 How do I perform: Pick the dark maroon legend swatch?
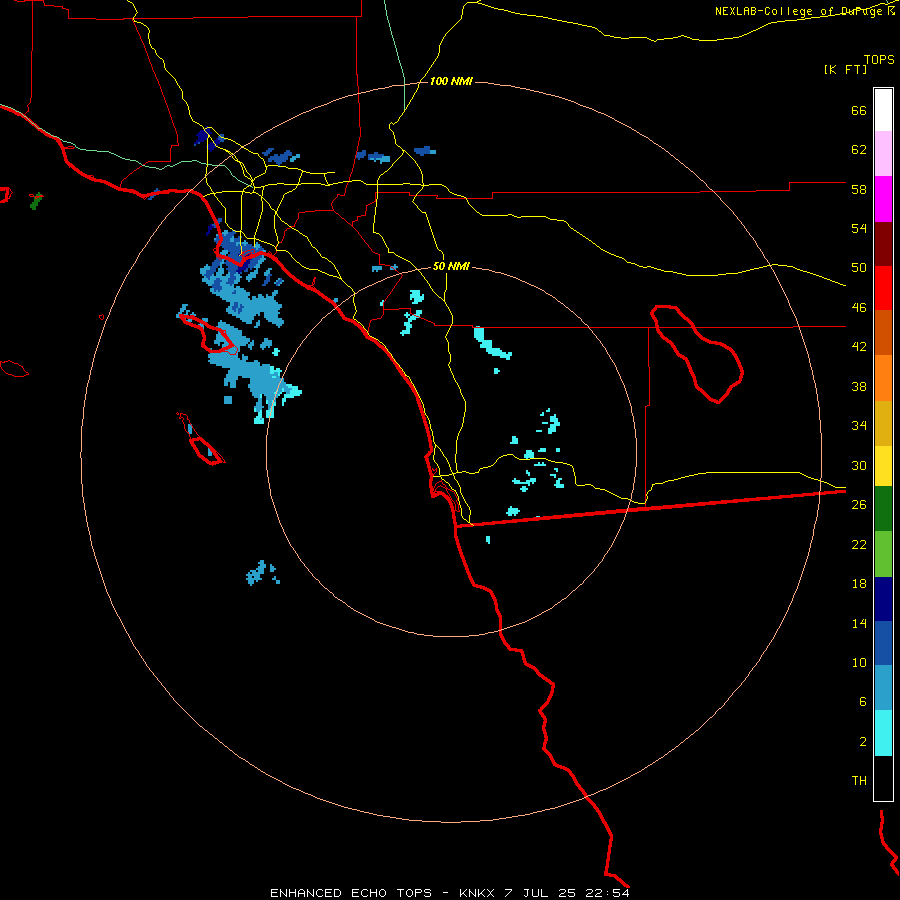point(883,244)
